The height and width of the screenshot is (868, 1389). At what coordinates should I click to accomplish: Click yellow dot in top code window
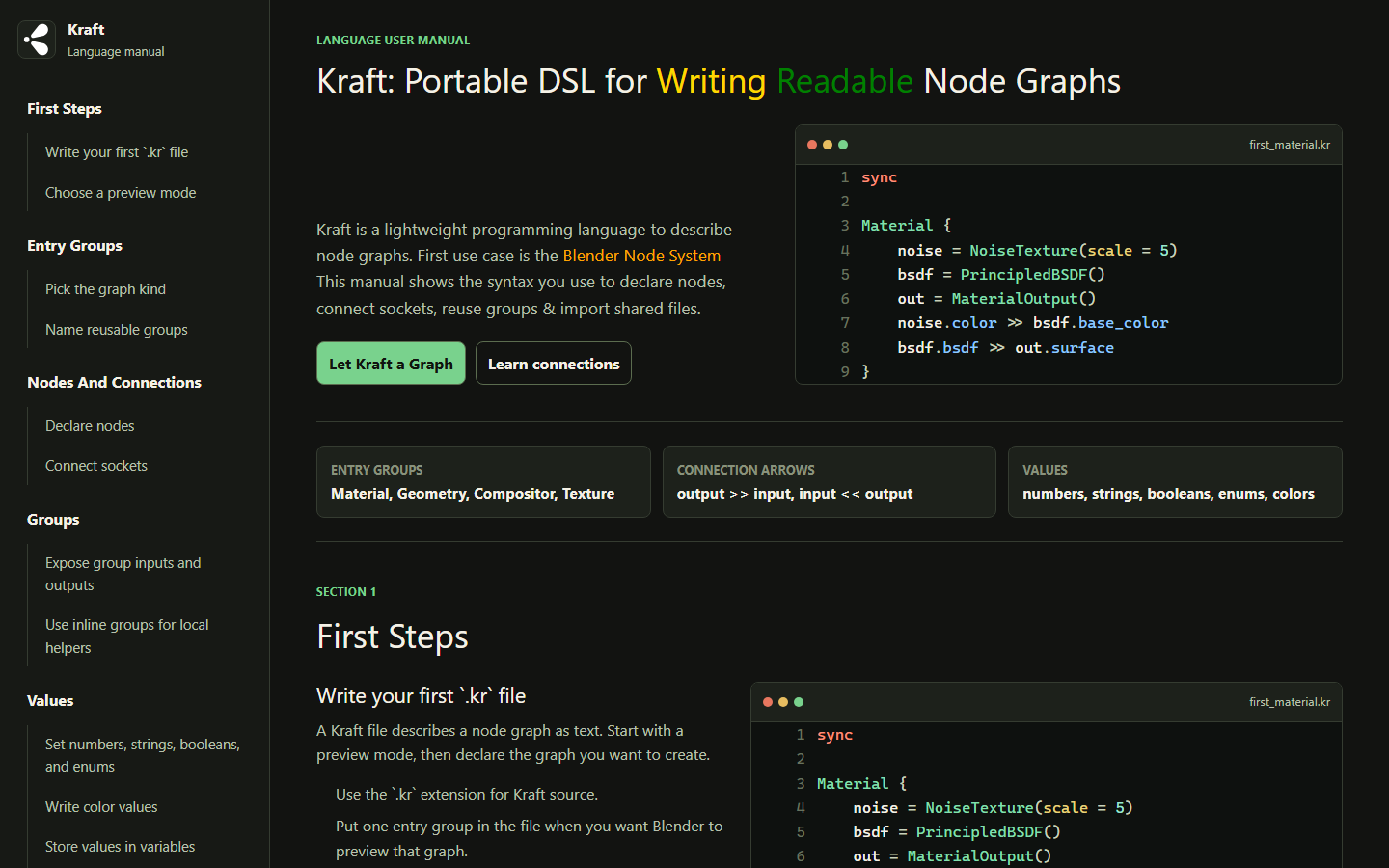(828, 145)
